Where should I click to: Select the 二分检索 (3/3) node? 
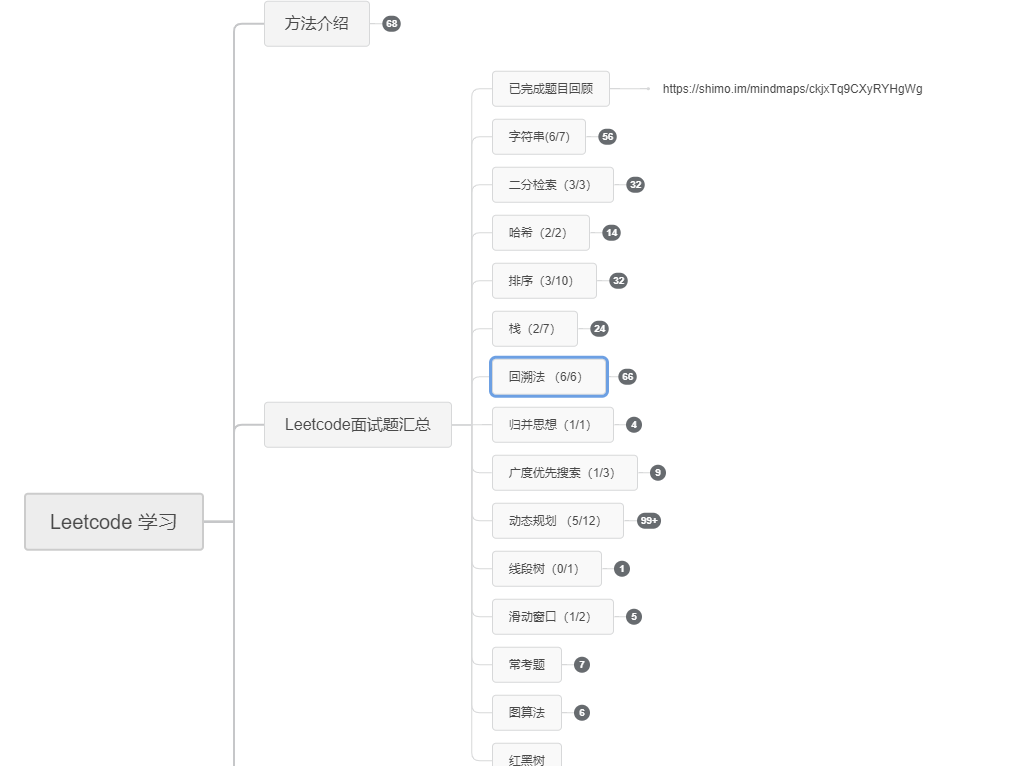[x=553, y=185]
